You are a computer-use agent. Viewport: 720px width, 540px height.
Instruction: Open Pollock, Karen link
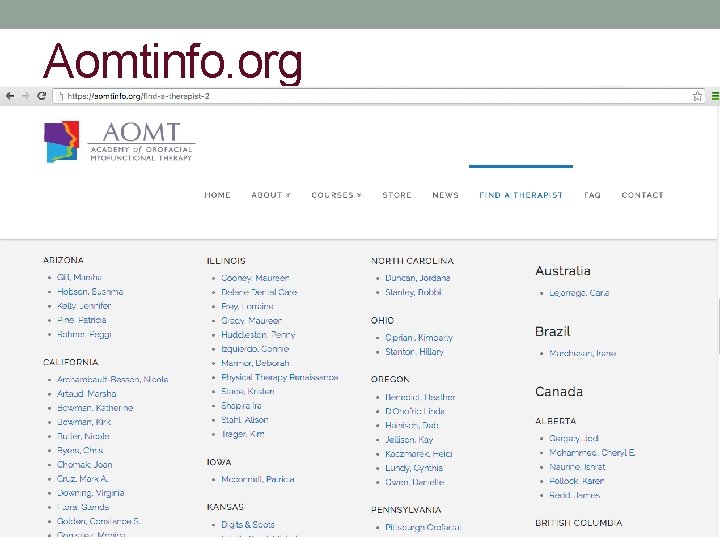[576, 481]
